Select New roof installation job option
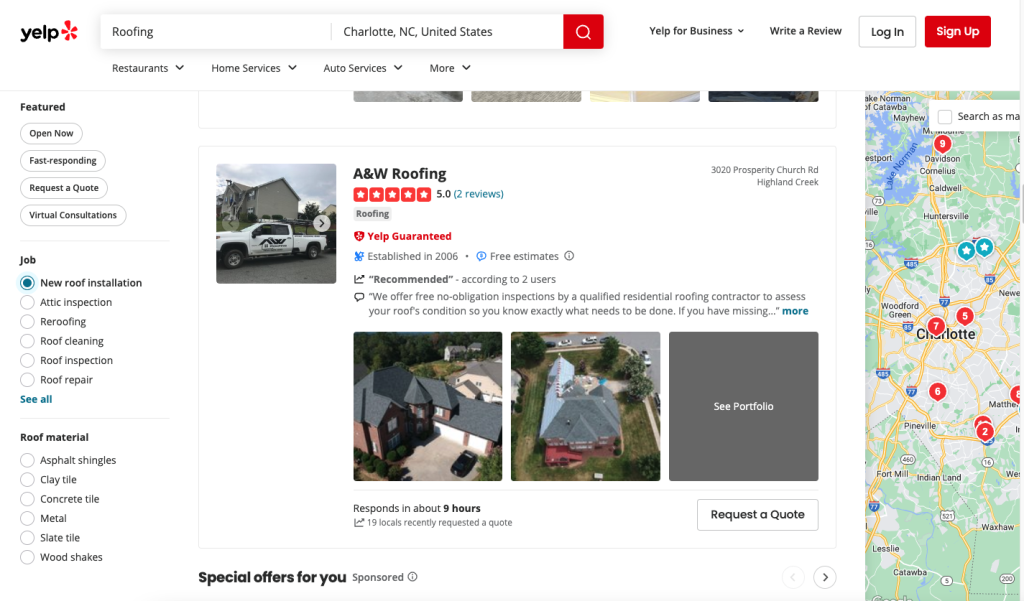 [27, 283]
